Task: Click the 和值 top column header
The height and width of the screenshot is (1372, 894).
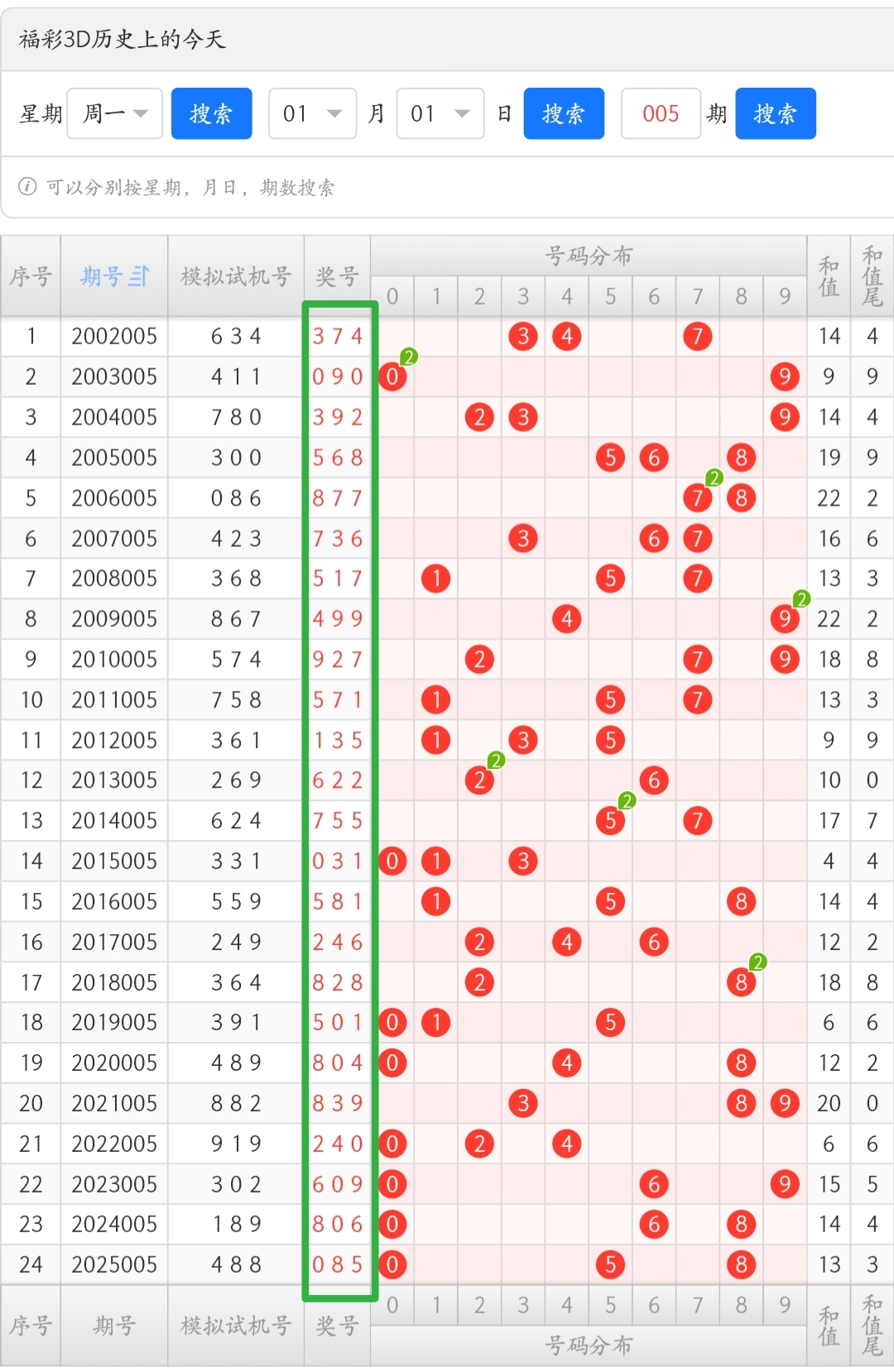Action: click(x=829, y=276)
